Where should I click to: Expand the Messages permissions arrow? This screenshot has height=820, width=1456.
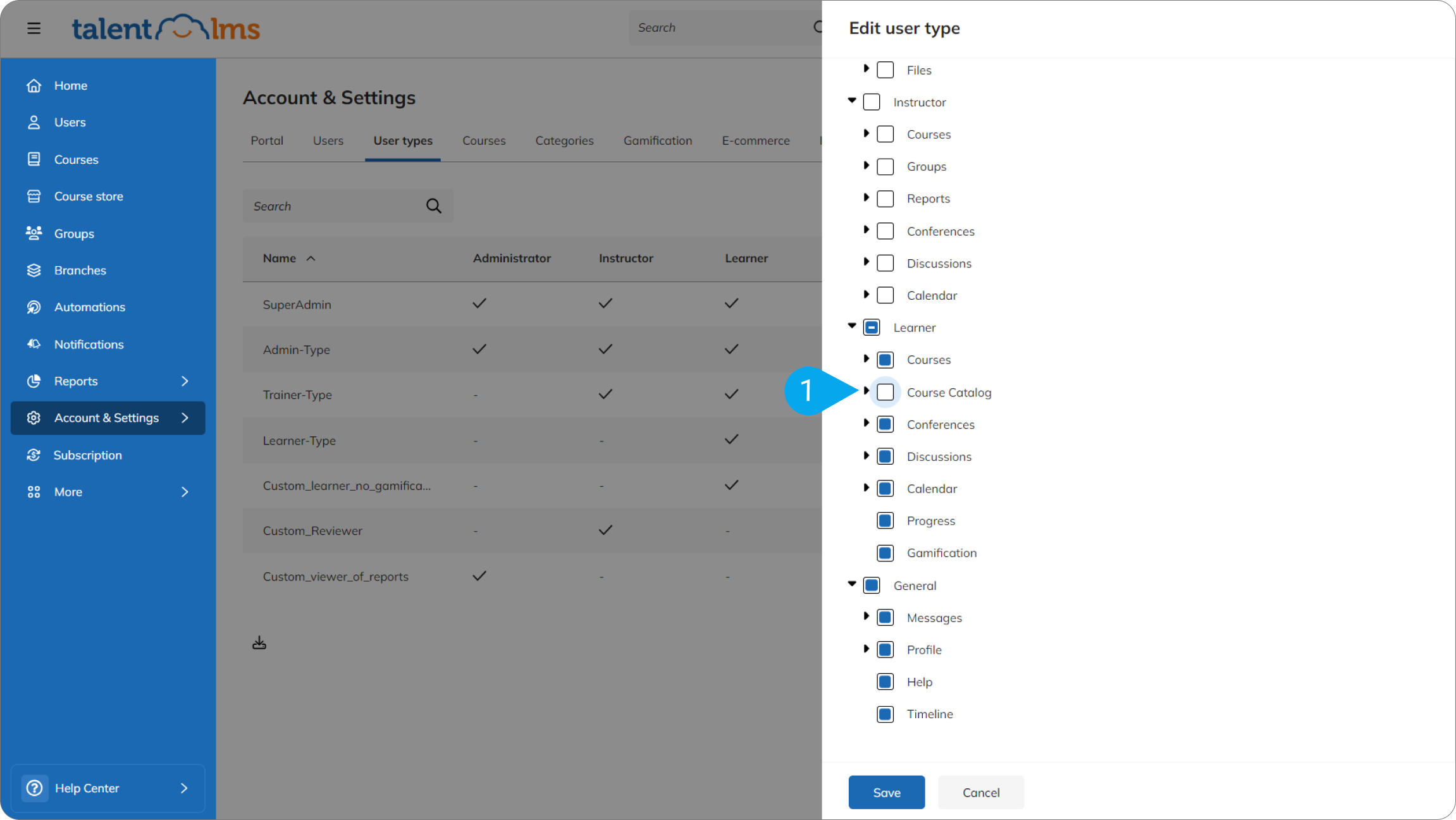[866, 616]
